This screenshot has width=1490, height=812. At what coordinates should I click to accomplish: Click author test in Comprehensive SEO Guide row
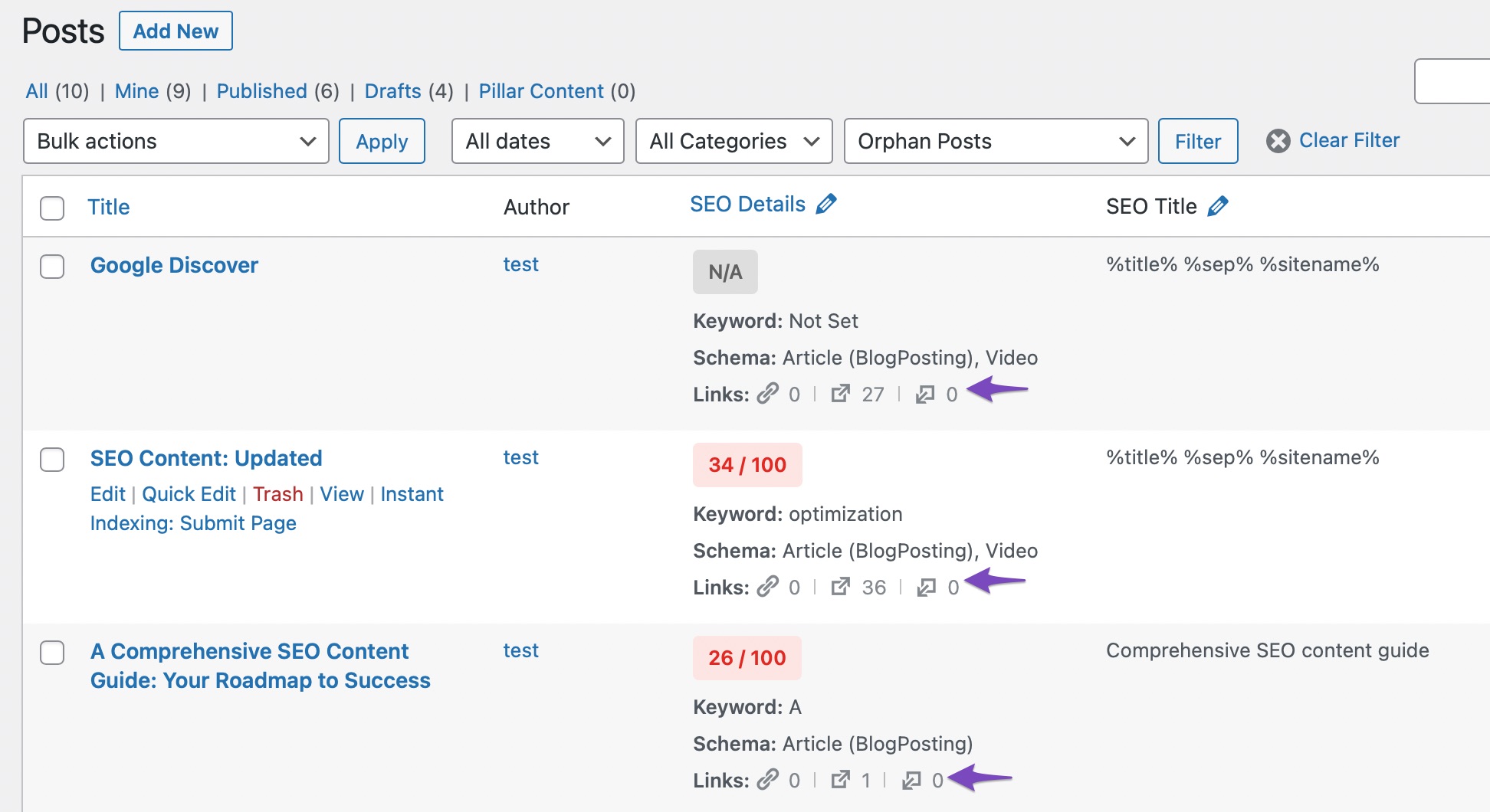(x=520, y=650)
